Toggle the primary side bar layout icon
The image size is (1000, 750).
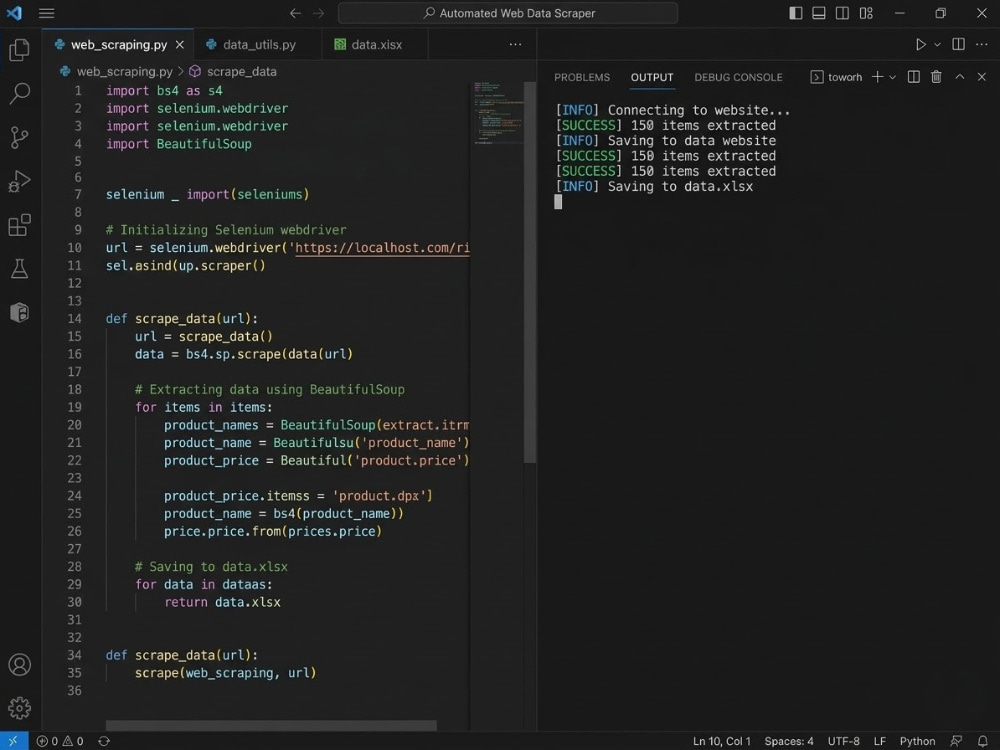click(795, 13)
